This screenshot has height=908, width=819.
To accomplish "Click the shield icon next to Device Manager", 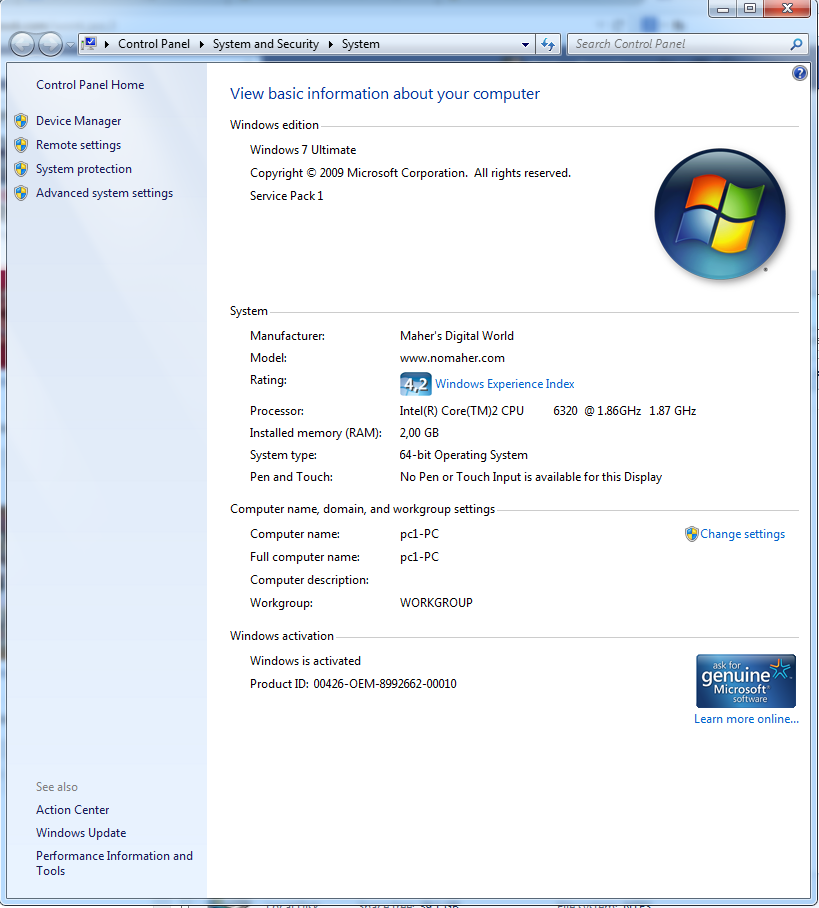I will (21, 120).
